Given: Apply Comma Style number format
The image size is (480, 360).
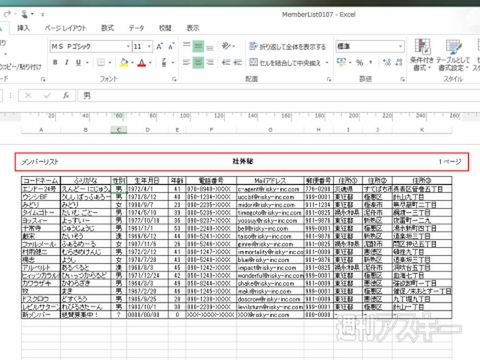Looking at the screenshot, I should coord(371,62).
